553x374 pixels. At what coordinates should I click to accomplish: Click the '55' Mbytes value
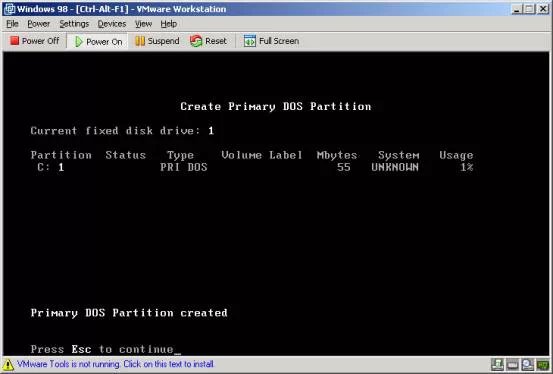point(344,167)
